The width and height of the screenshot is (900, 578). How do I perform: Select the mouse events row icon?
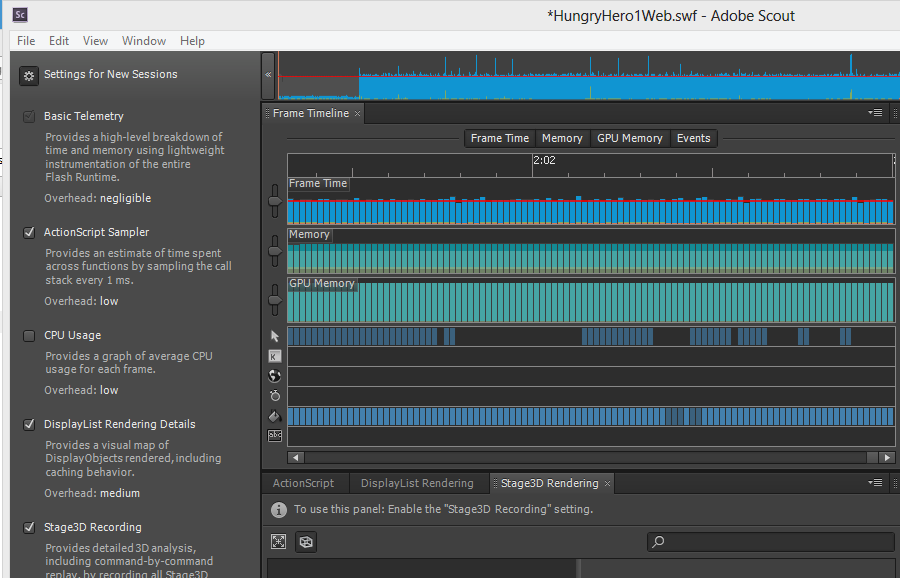tap(275, 336)
